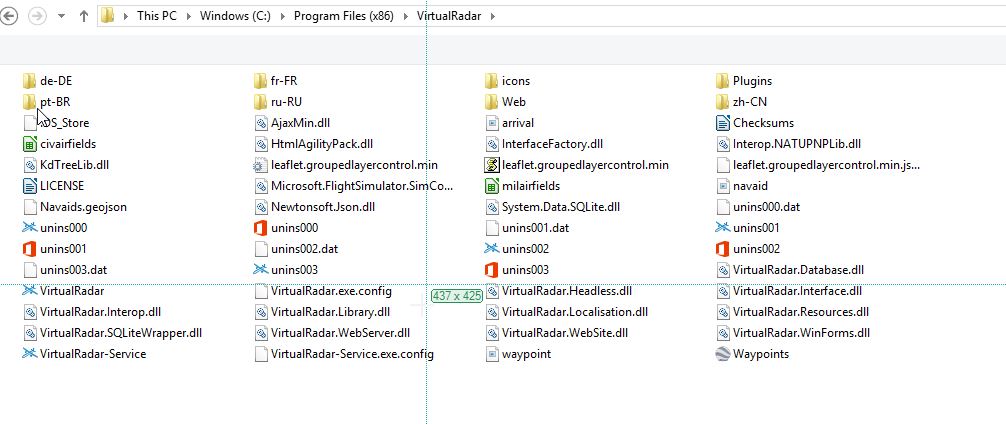1006x424 pixels.
Task: Select InterfaceFactory.dll
Action: (544, 144)
